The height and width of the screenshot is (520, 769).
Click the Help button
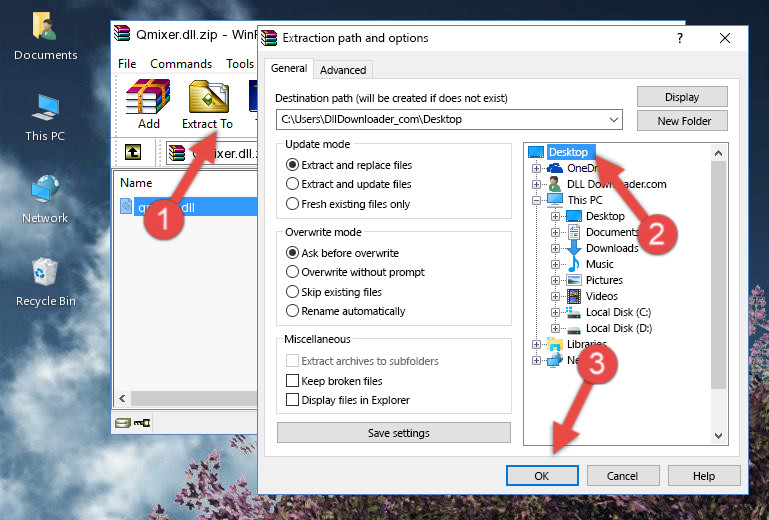coord(704,476)
